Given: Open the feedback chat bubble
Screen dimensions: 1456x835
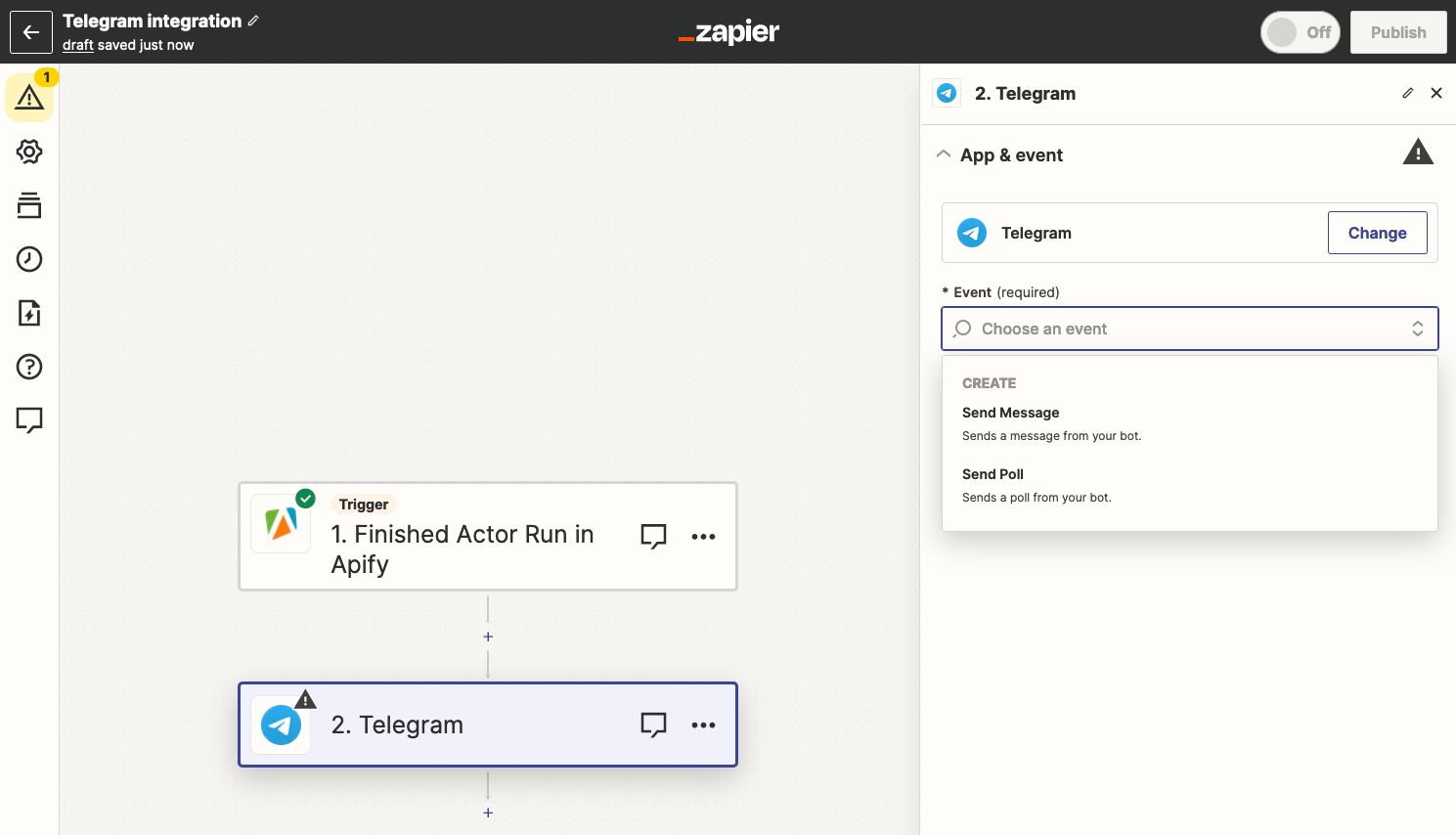Looking at the screenshot, I should click(x=28, y=419).
